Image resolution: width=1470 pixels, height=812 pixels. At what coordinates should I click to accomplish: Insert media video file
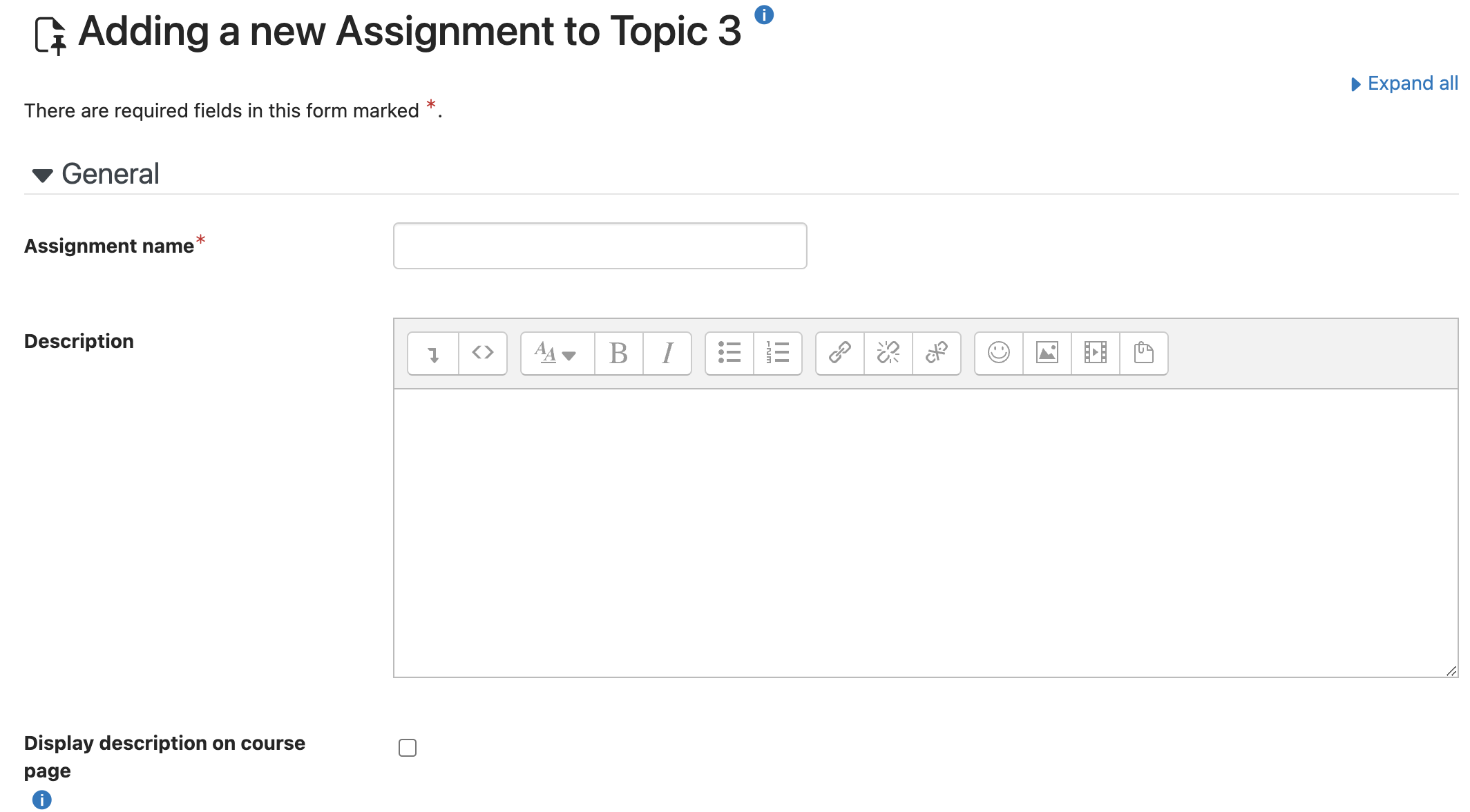pos(1096,354)
